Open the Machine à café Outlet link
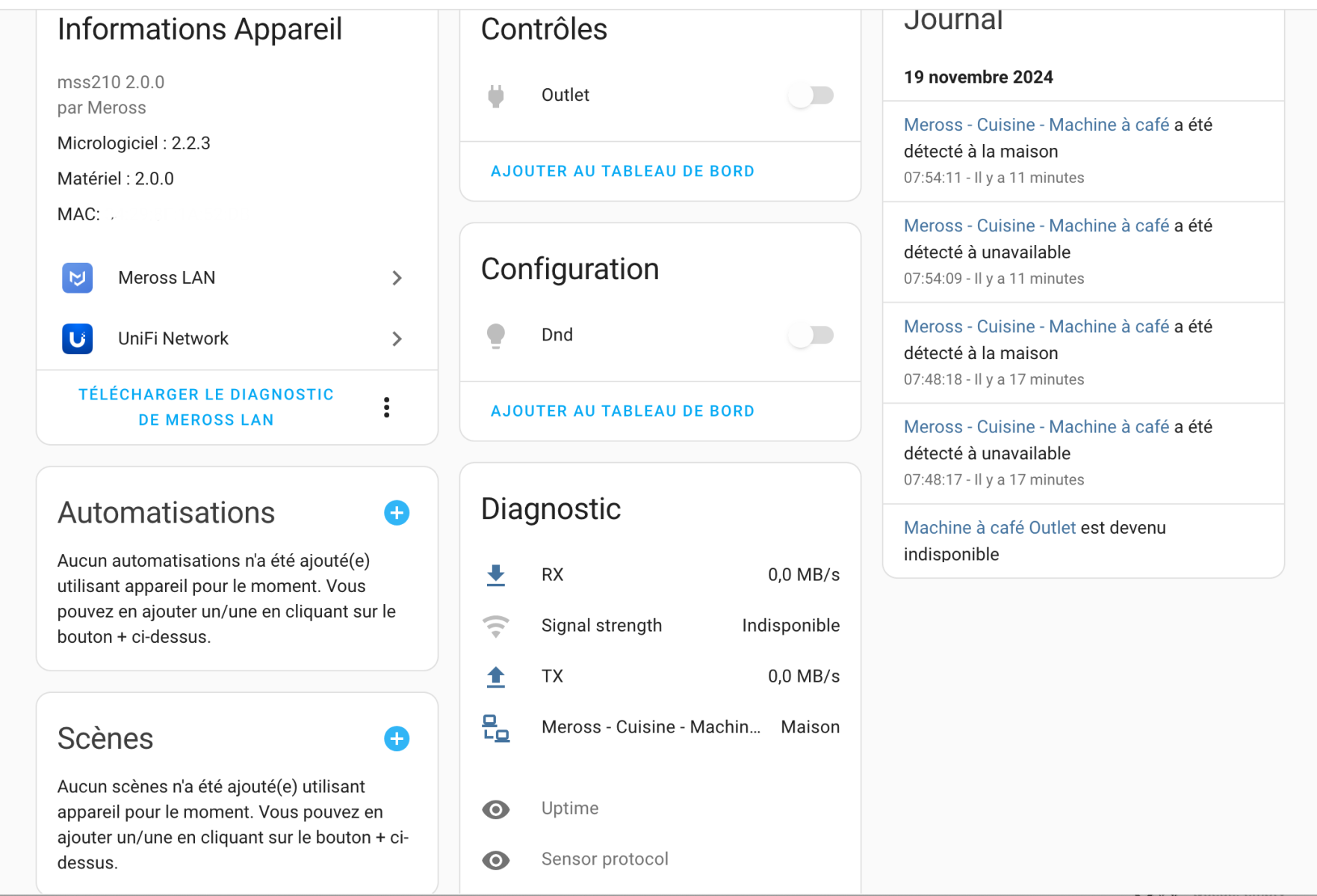 (990, 527)
